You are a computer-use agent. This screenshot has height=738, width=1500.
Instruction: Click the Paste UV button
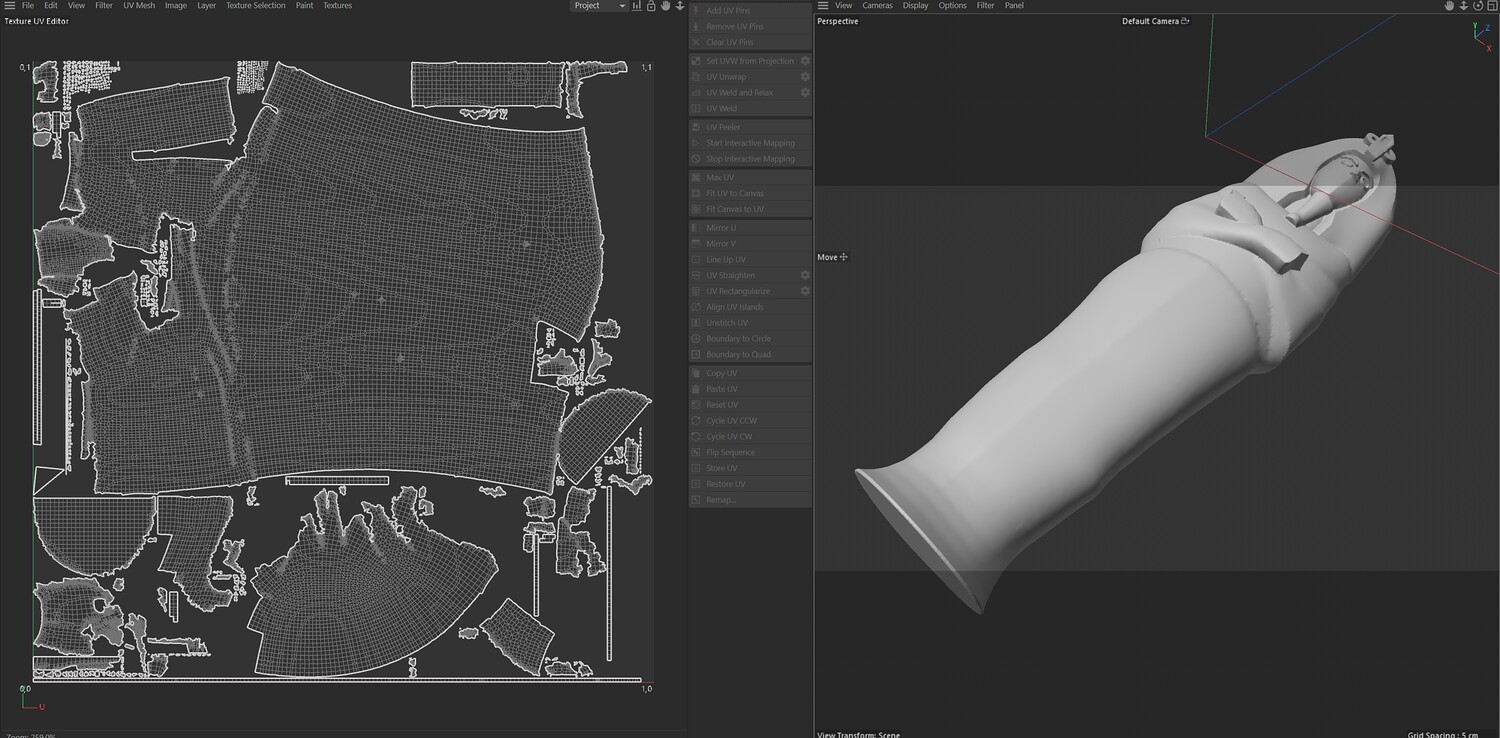(750, 389)
